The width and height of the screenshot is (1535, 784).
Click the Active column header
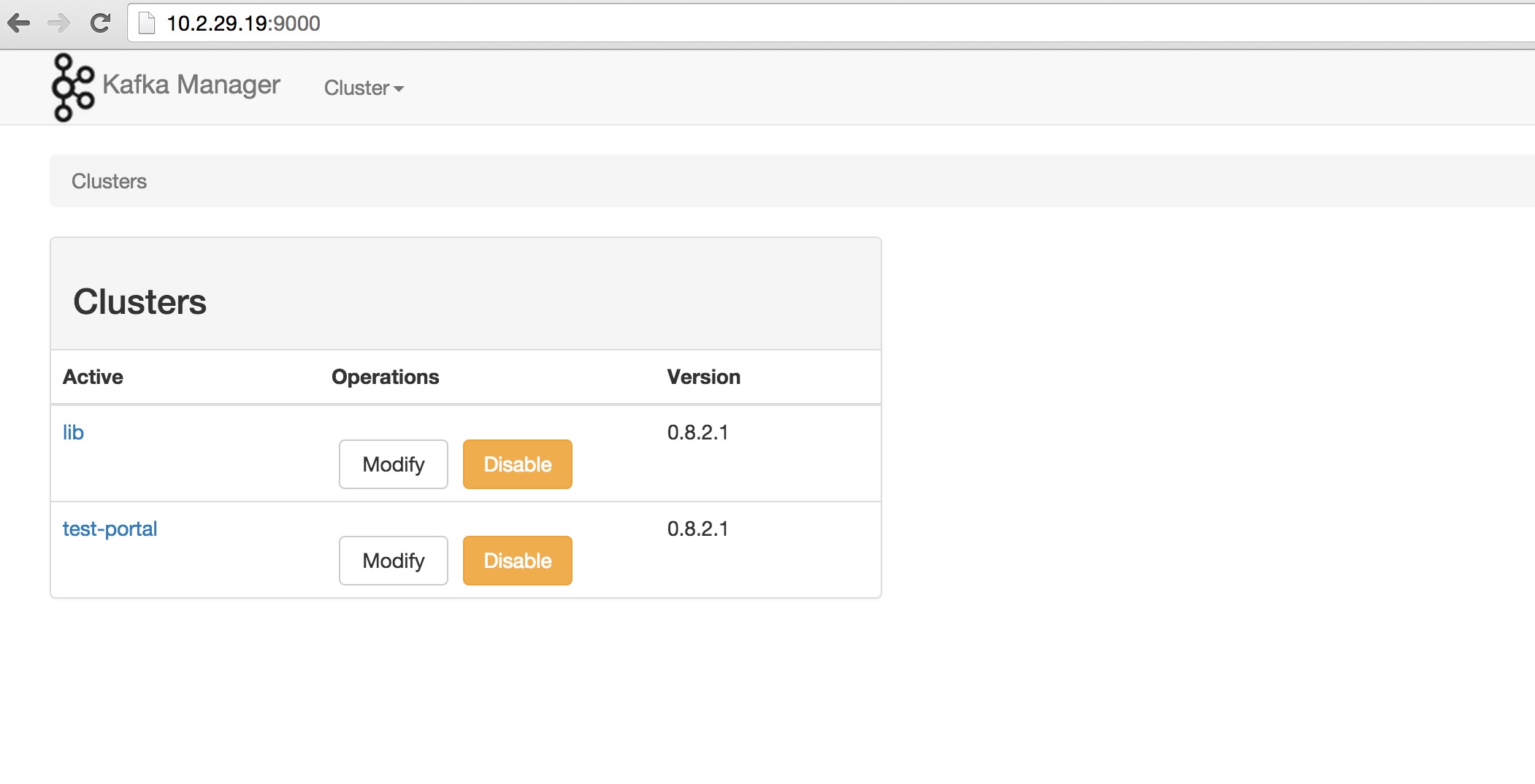click(x=93, y=377)
